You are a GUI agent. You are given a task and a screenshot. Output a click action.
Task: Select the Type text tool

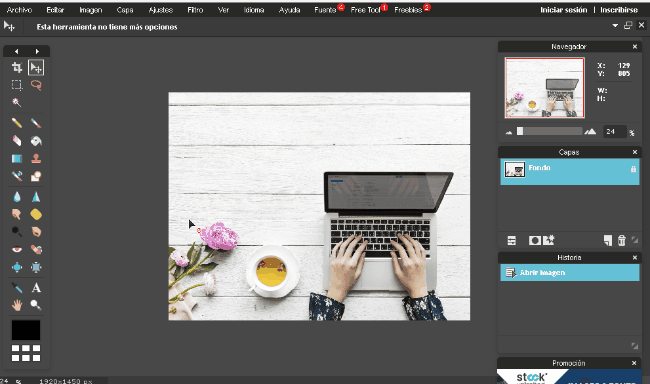(36, 287)
